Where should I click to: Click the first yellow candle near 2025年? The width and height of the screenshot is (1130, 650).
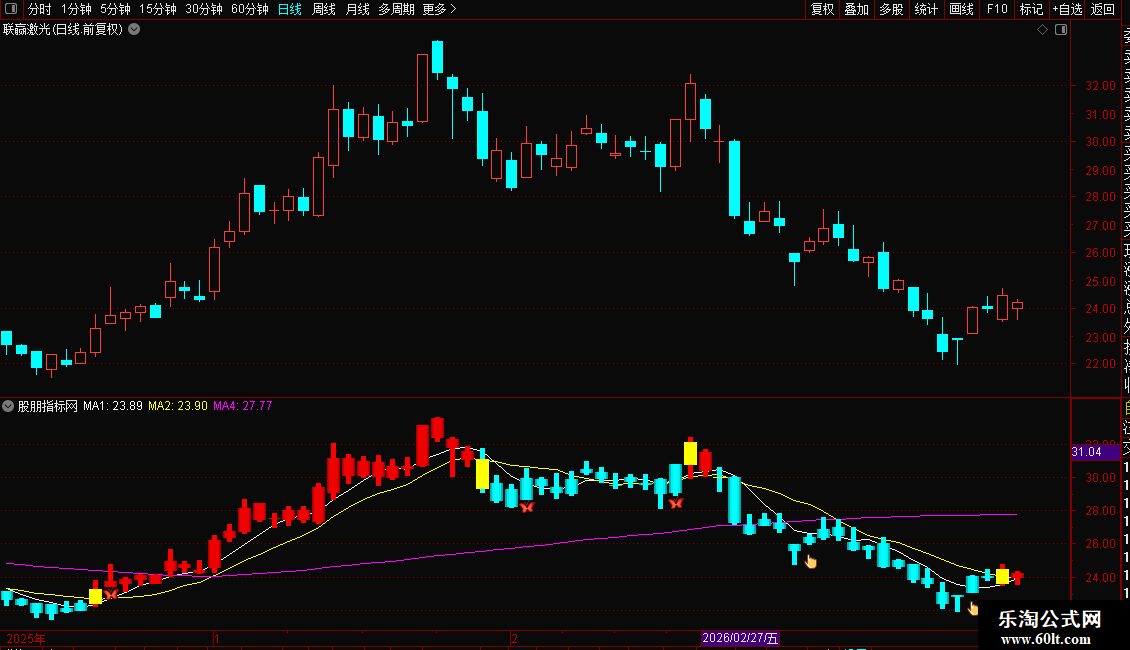coord(95,596)
